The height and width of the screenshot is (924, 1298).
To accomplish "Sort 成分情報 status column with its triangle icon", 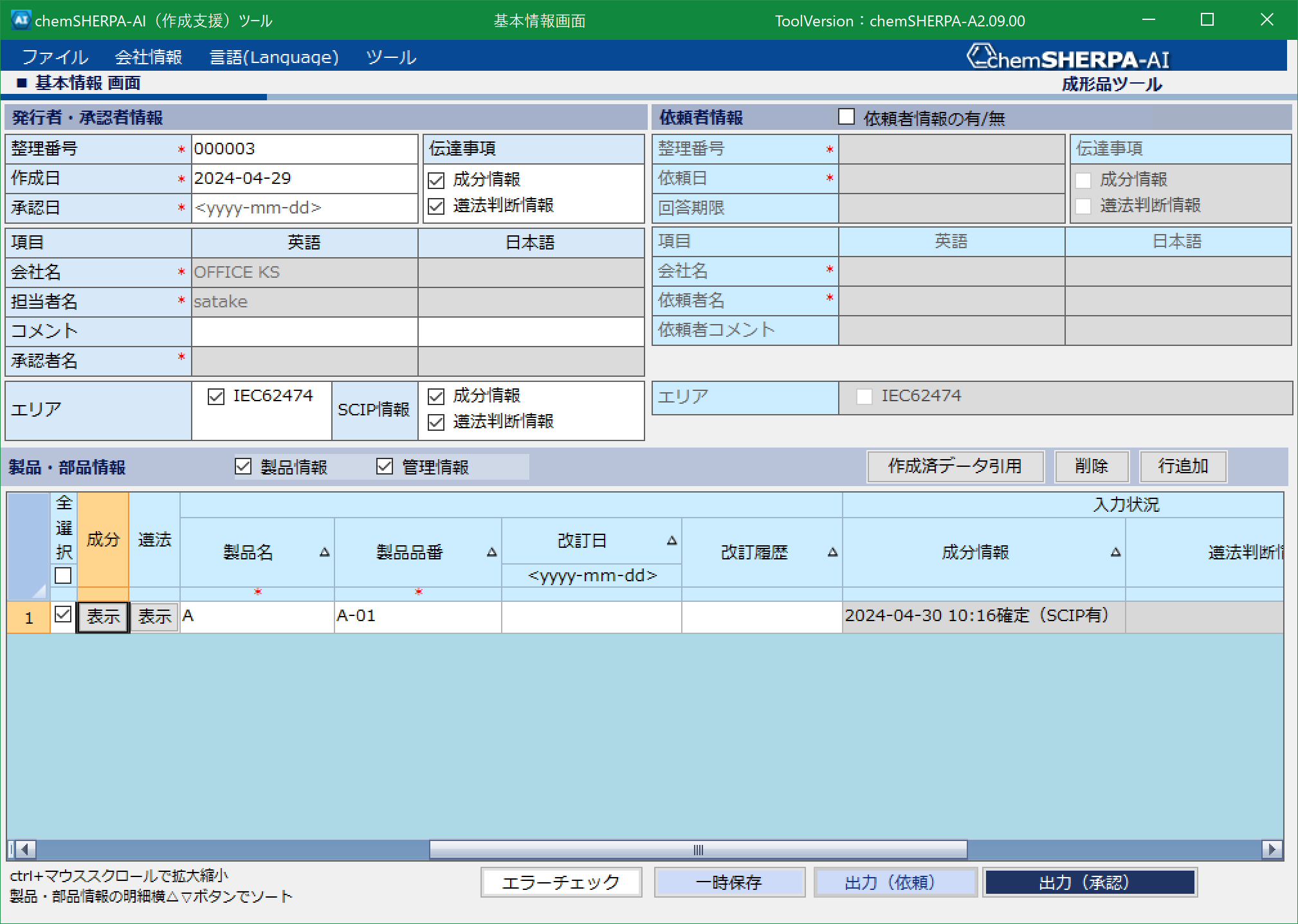I will click(1116, 552).
